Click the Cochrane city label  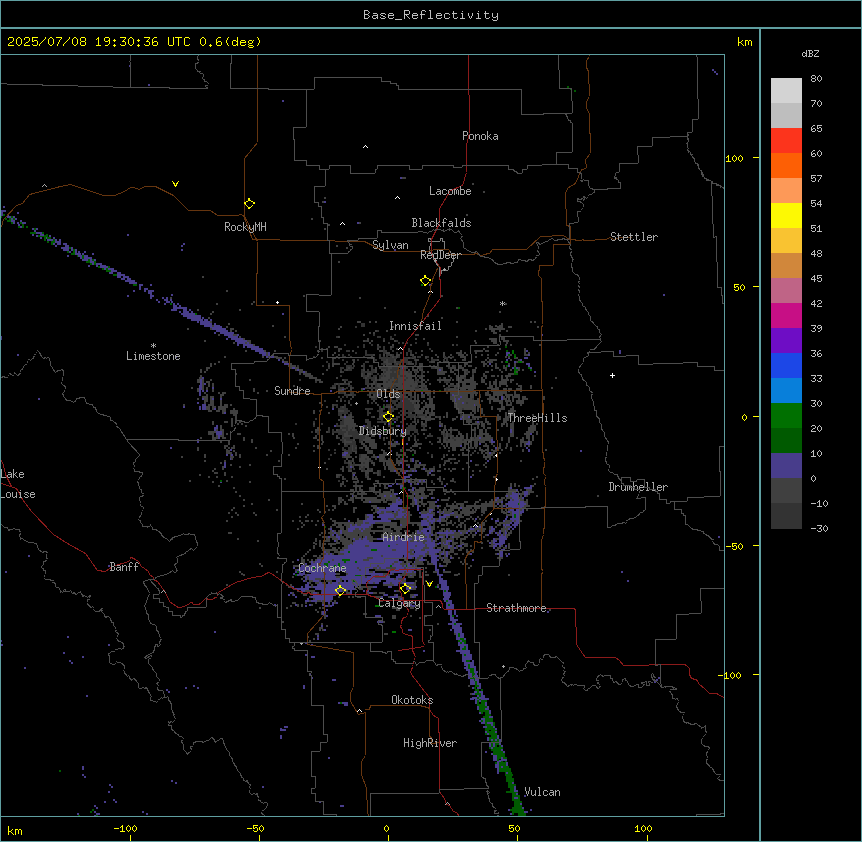point(322,568)
